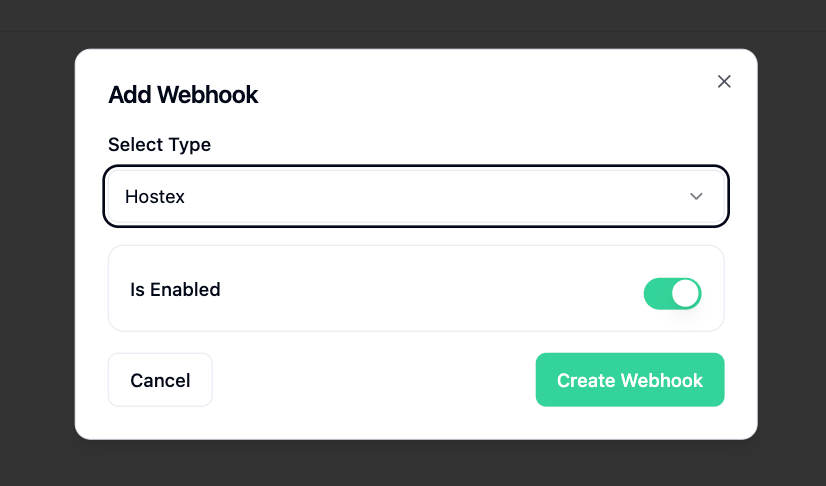Click the Add Webhook dialog title

[x=183, y=95]
